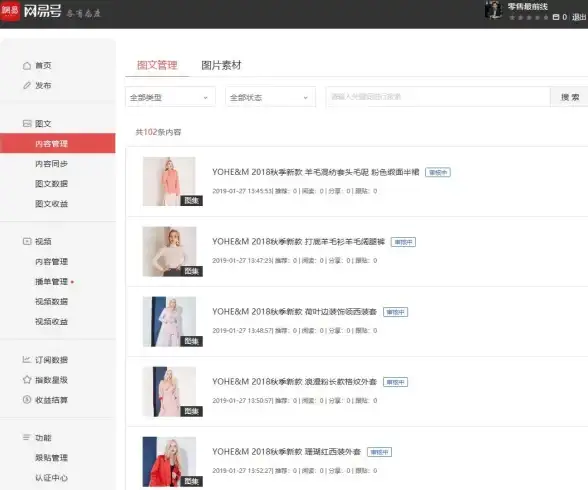The image size is (588, 490).
Task: Click 审核中 badge on 粉色缎面半裙 article
Action: coord(438,172)
